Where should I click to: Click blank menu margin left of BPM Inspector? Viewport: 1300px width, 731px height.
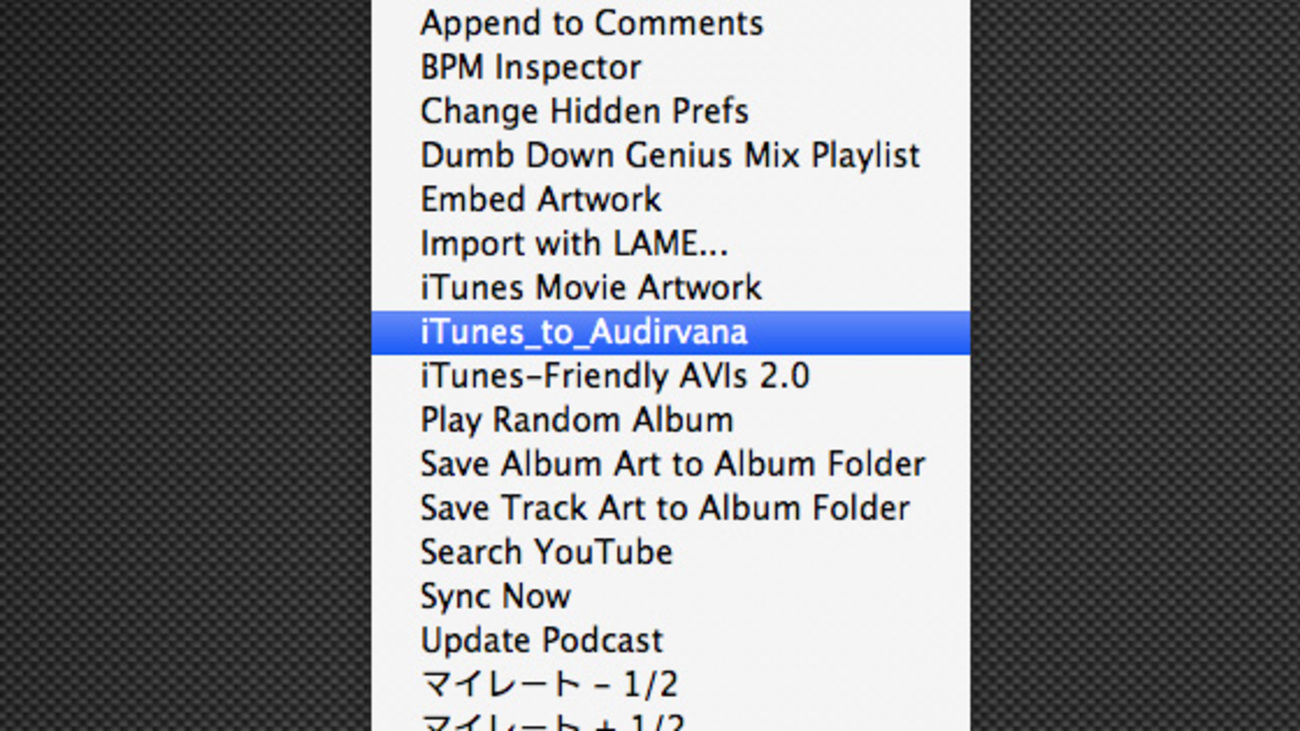pyautogui.click(x=395, y=67)
